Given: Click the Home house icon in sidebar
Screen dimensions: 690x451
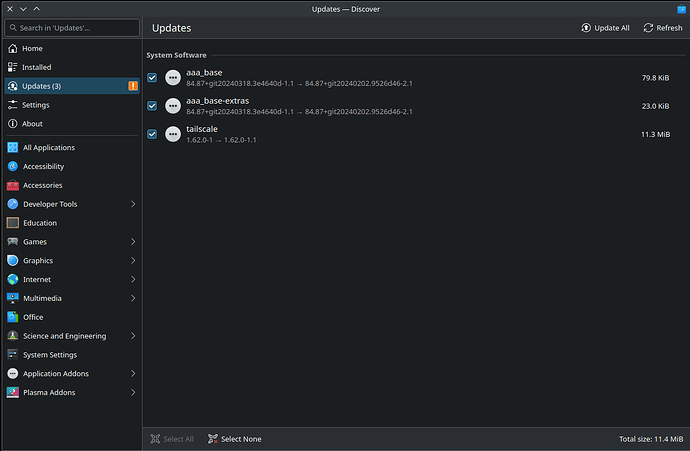Looking at the screenshot, I should (13, 48).
